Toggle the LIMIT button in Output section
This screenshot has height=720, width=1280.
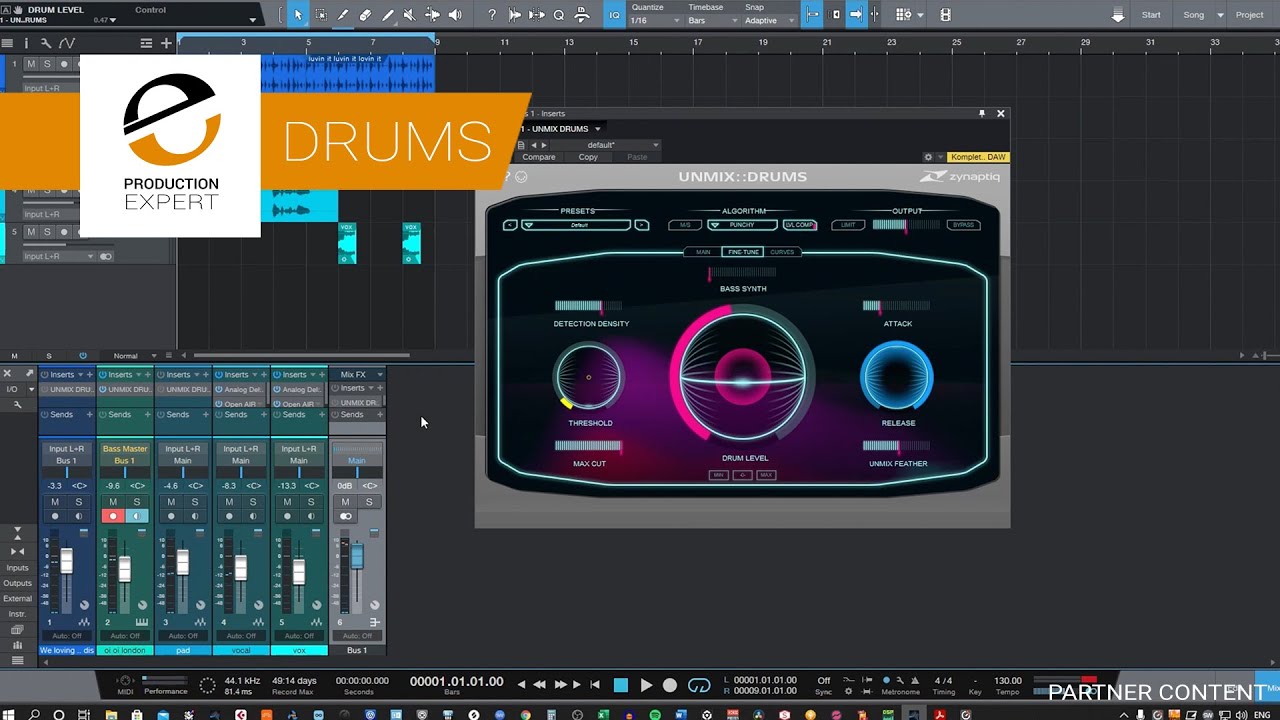tap(848, 225)
